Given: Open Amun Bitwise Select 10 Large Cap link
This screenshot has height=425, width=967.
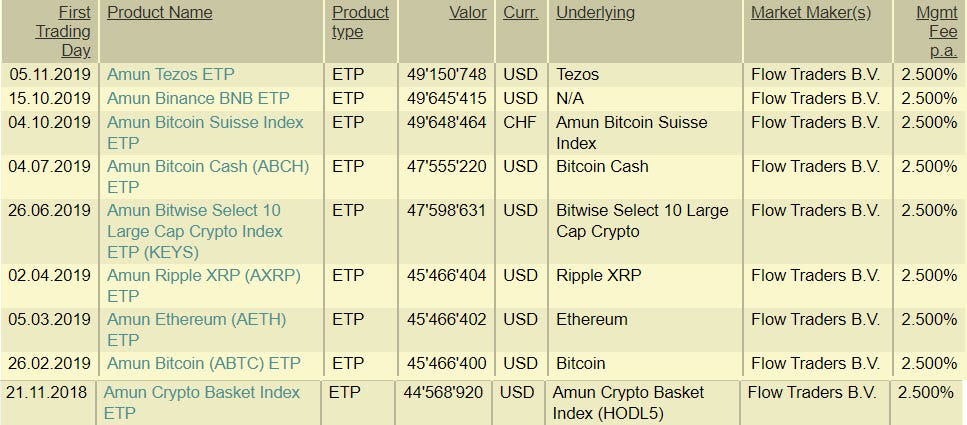Looking at the screenshot, I should (x=195, y=231).
